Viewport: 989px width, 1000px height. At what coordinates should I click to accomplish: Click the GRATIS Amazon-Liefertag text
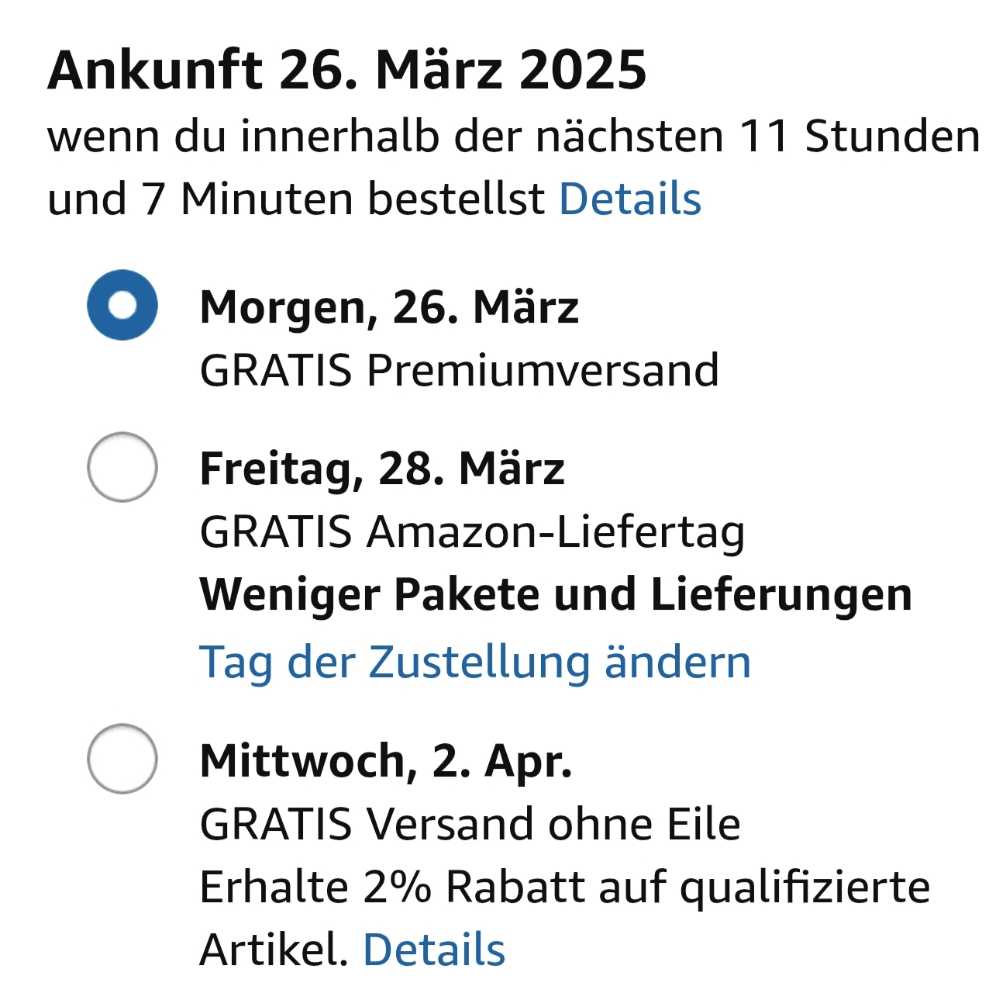tap(472, 532)
